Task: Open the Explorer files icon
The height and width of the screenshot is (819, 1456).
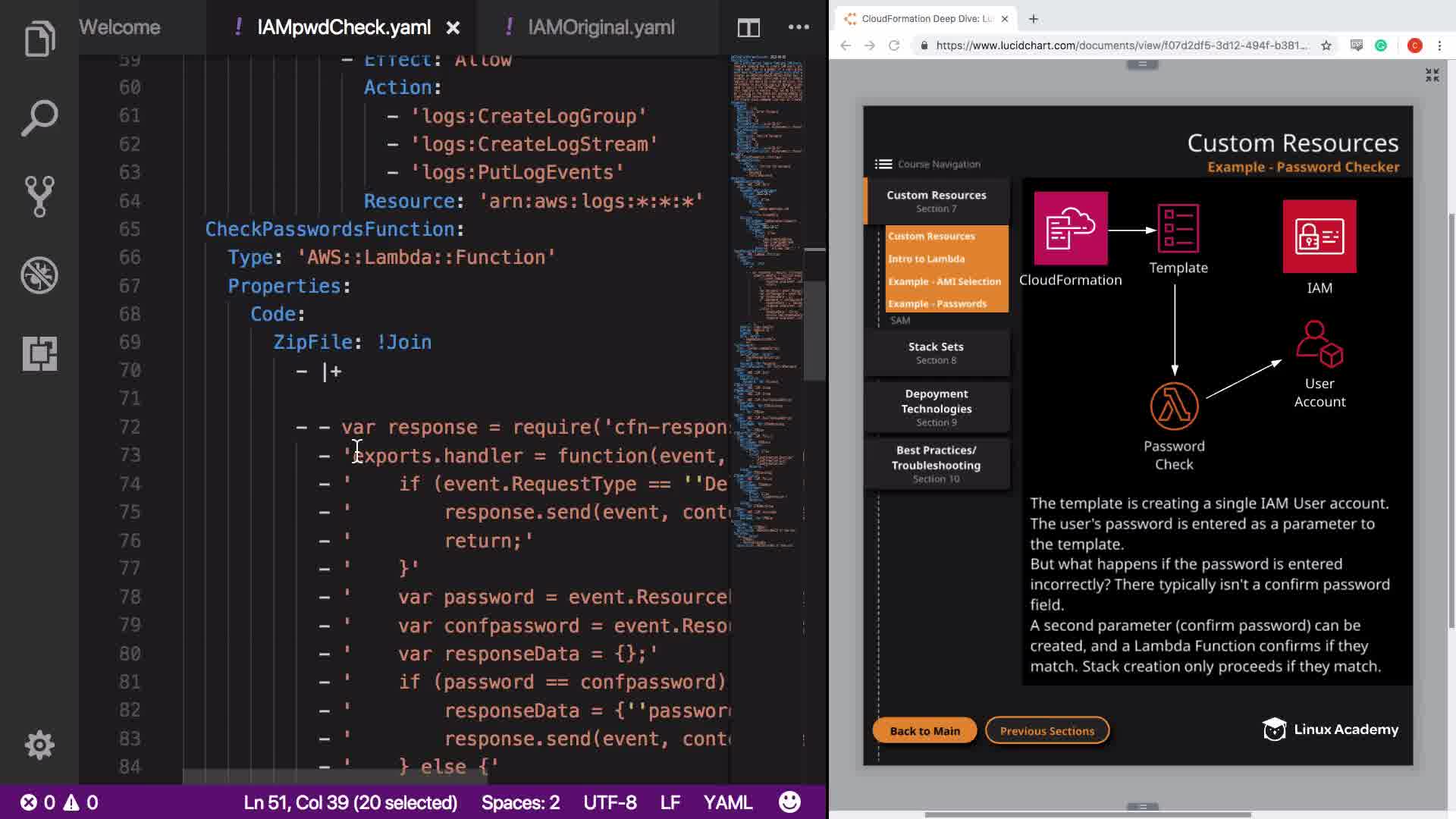Action: [x=39, y=38]
